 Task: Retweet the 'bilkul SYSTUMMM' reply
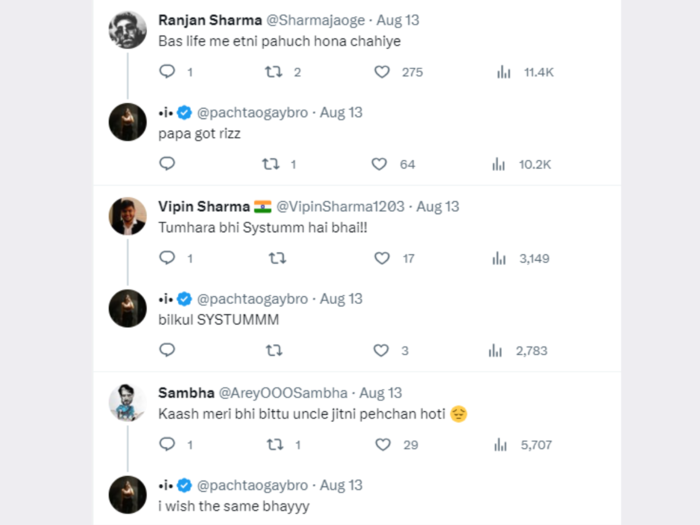(274, 350)
